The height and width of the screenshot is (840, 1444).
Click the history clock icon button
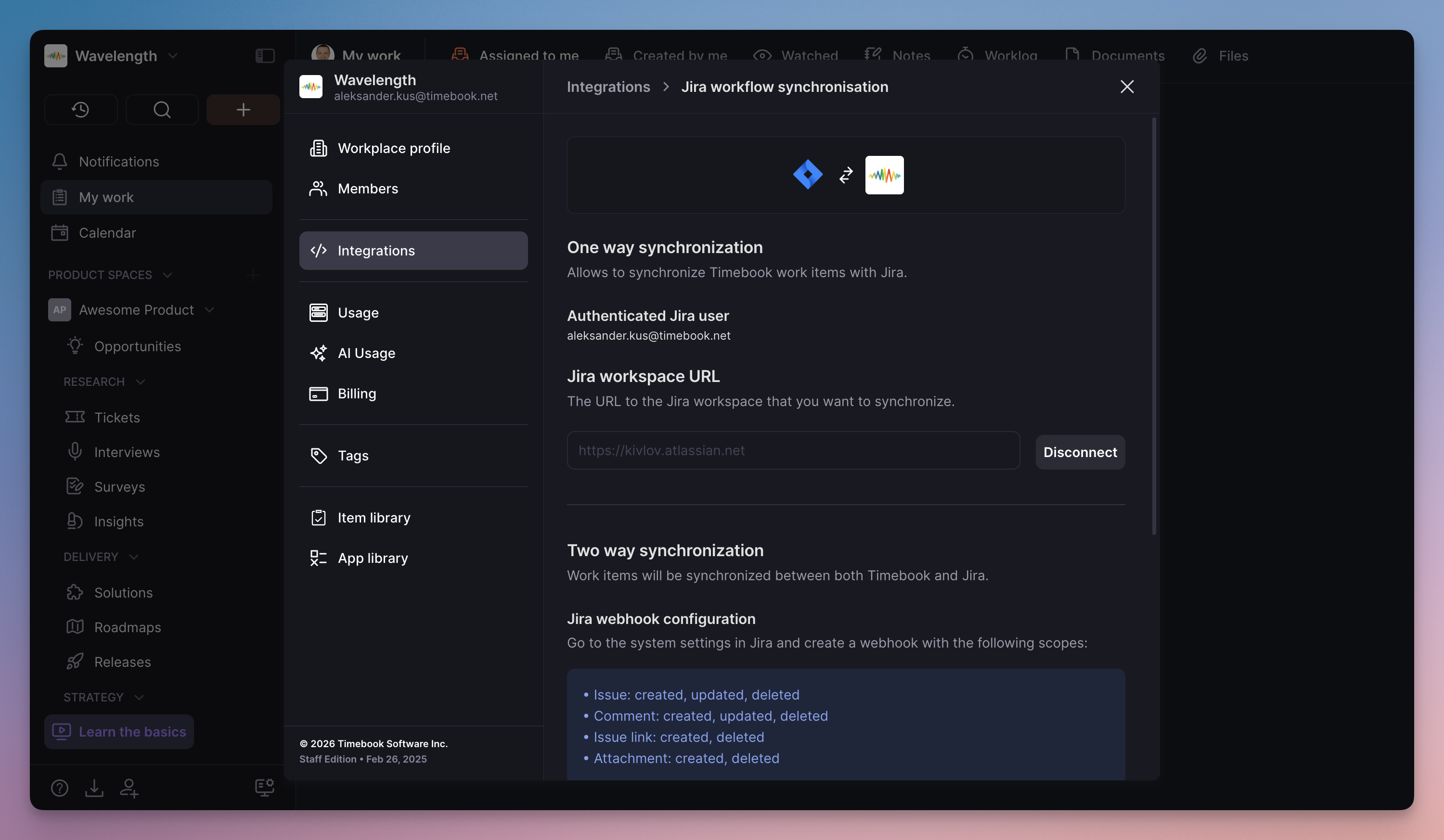(x=80, y=109)
